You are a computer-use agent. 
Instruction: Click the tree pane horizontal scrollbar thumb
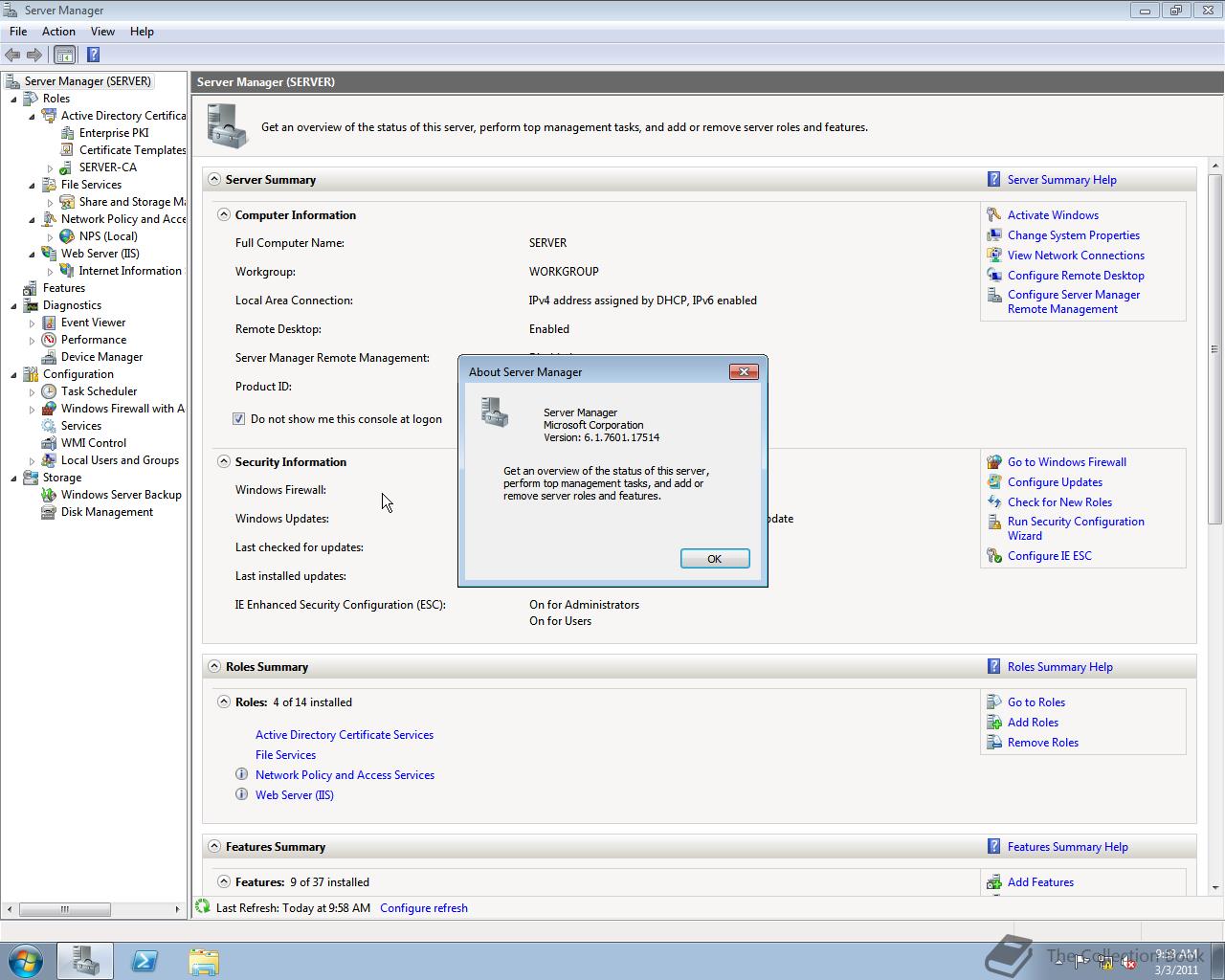click(65, 909)
